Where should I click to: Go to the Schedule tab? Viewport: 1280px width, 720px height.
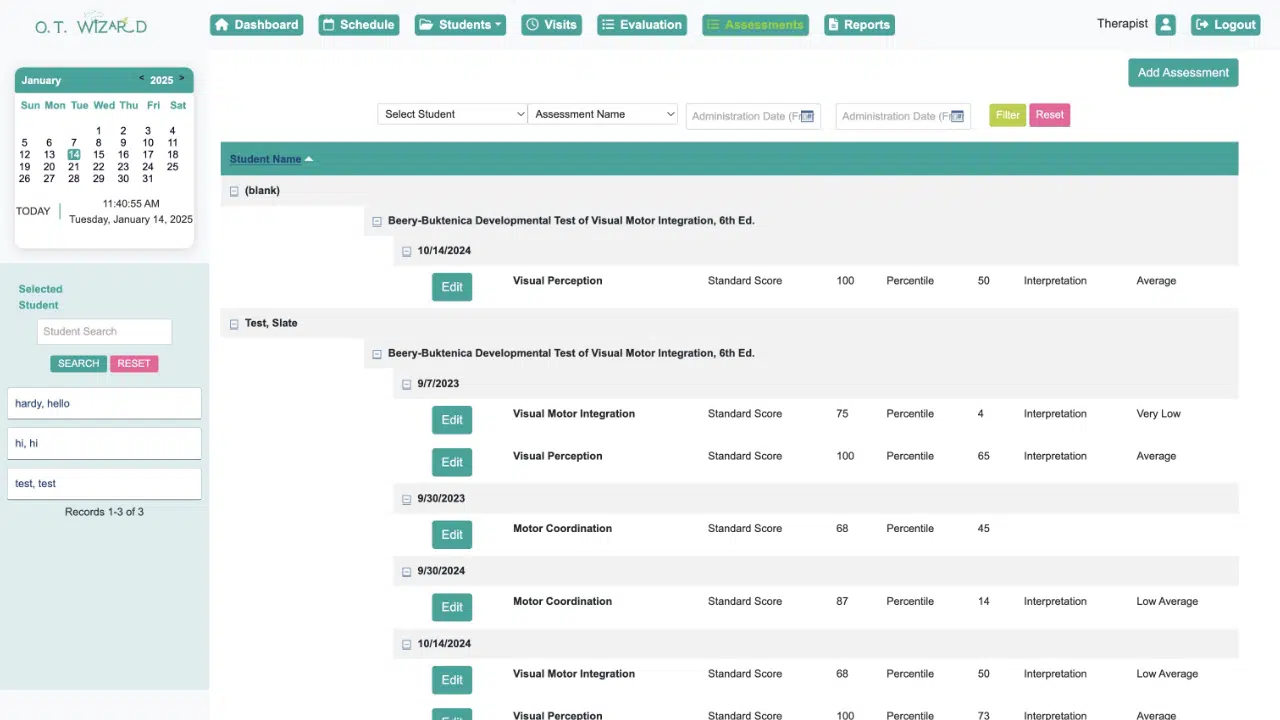point(358,25)
